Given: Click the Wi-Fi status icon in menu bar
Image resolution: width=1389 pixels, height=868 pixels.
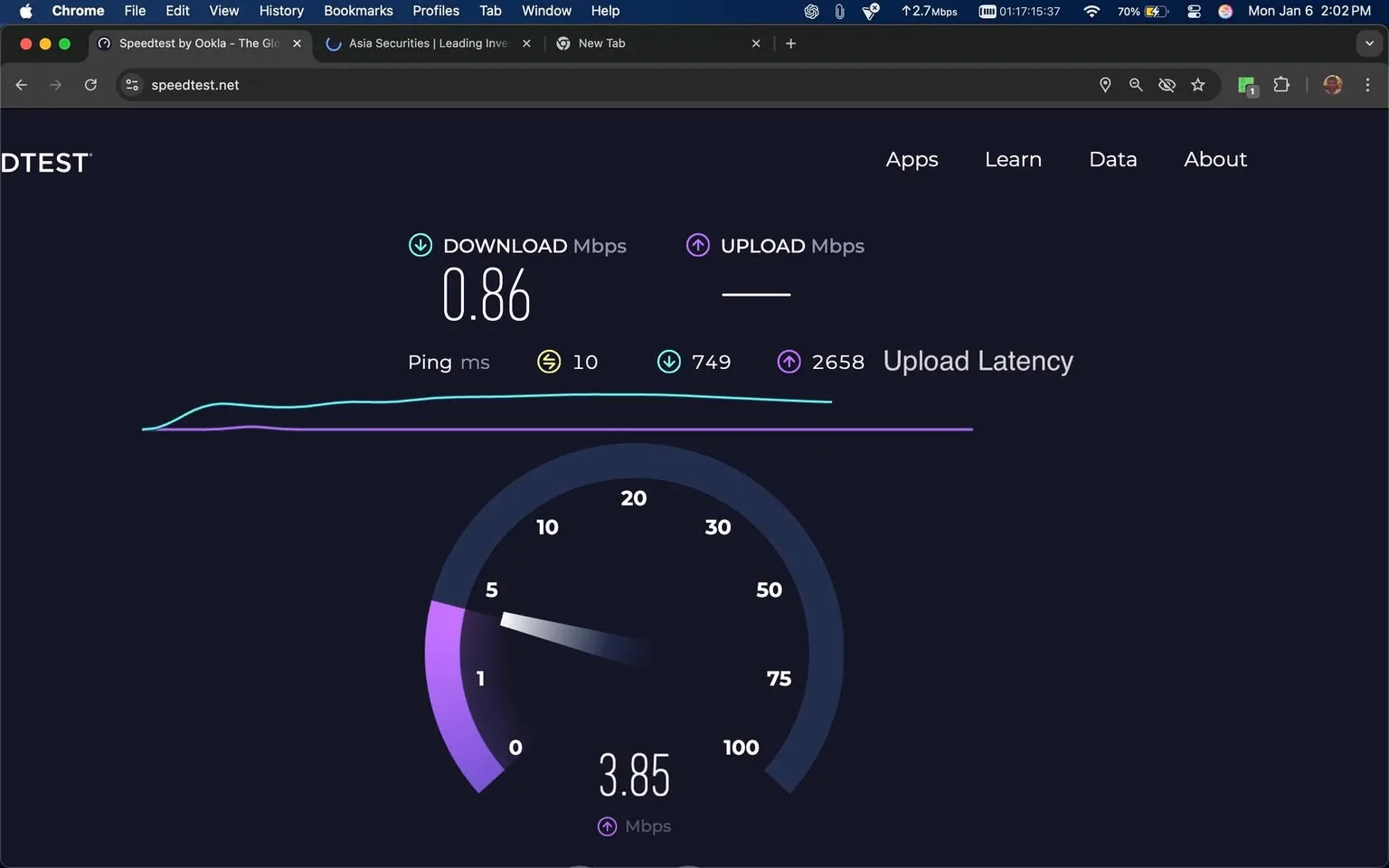Looking at the screenshot, I should point(1091,12).
